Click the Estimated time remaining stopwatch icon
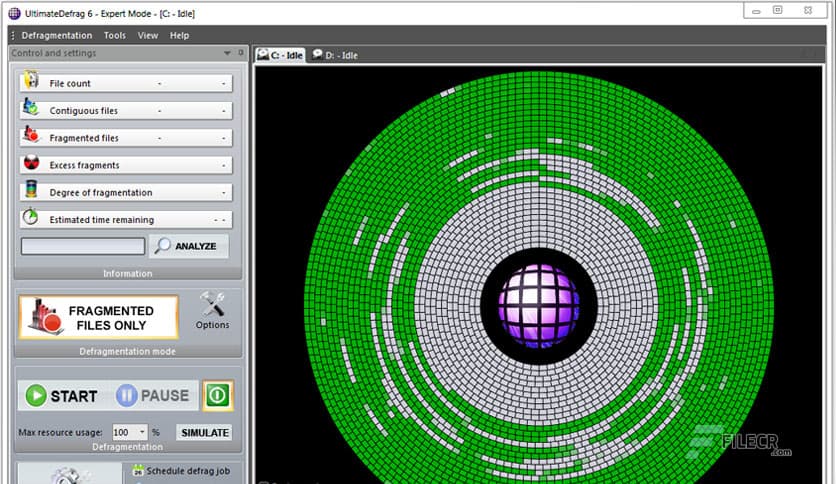 (30, 216)
